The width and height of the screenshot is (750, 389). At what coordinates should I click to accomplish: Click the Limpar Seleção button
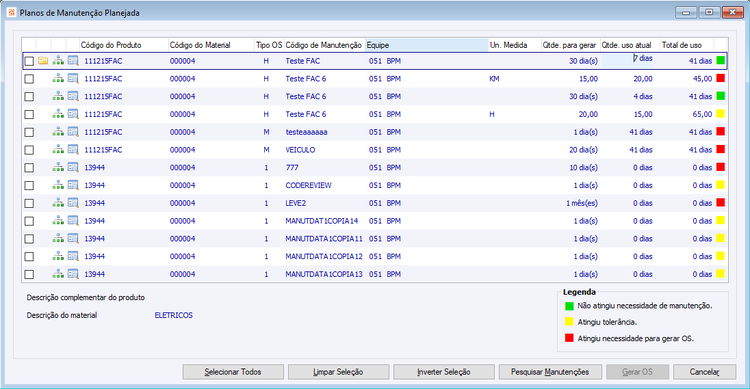[338, 372]
